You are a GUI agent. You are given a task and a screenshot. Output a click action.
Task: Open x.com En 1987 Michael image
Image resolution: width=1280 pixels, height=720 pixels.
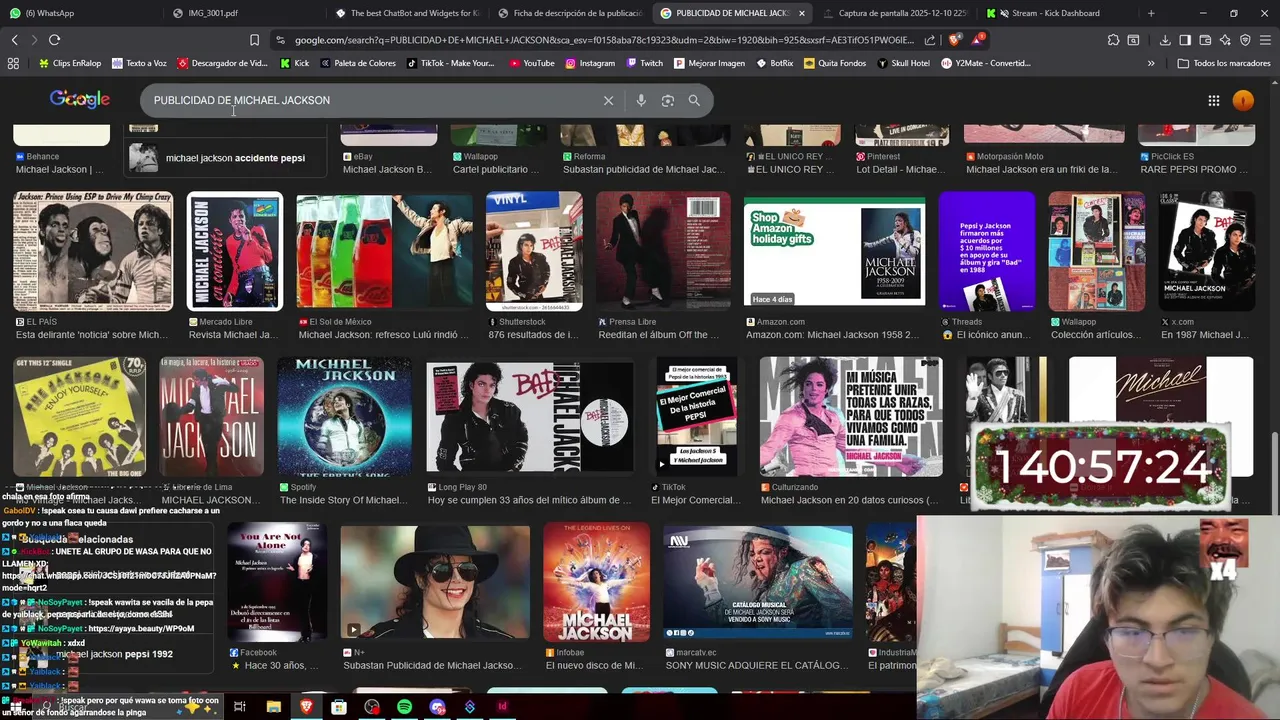(x=1207, y=251)
